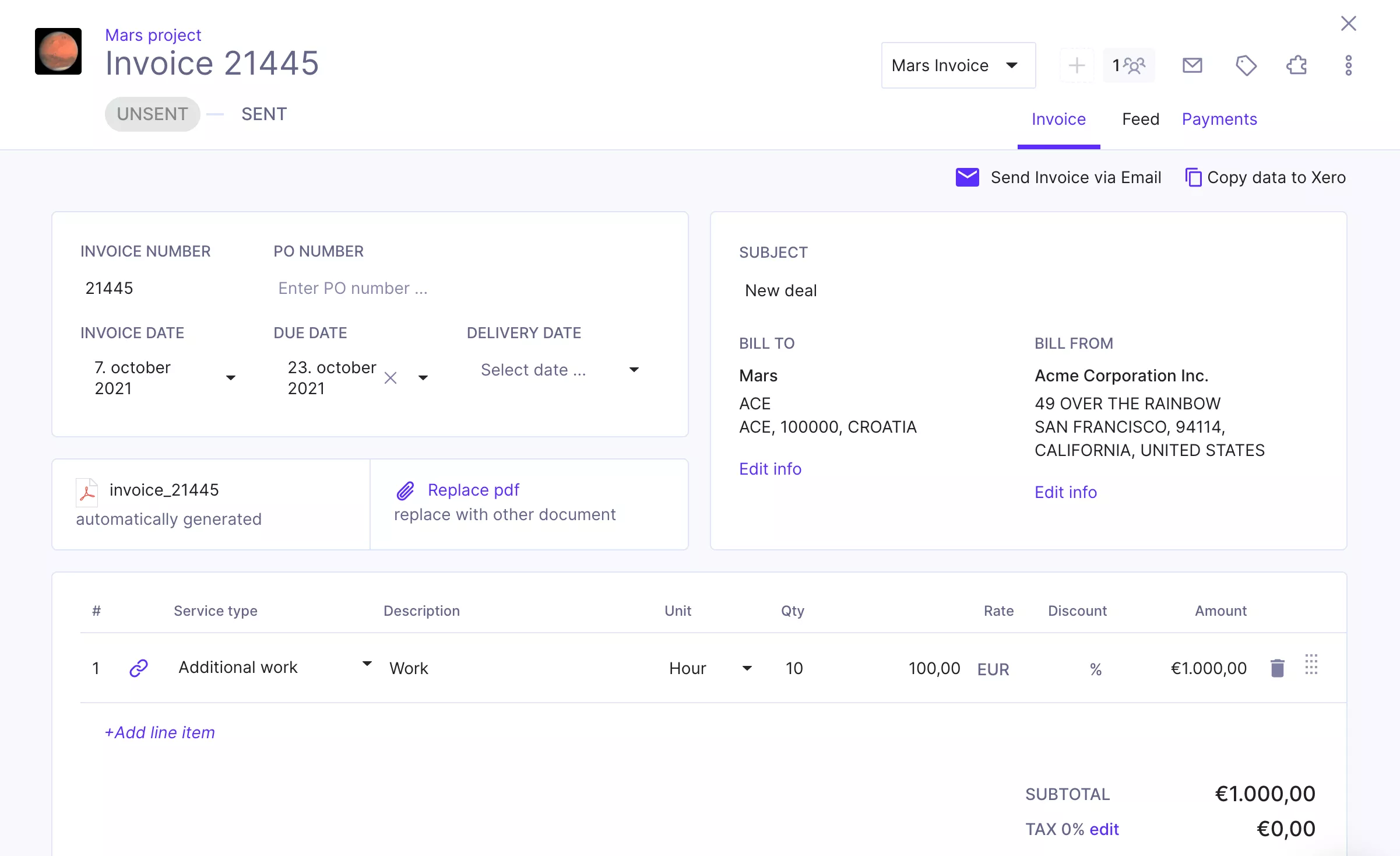Viewport: 1400px width, 856px height.
Task: Click the paperclip attachment icon
Action: click(406, 490)
